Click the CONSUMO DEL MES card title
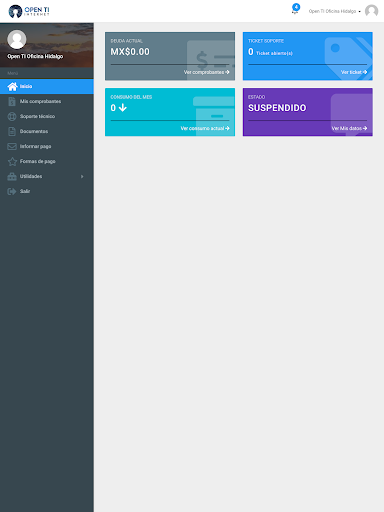 [x=131, y=97]
